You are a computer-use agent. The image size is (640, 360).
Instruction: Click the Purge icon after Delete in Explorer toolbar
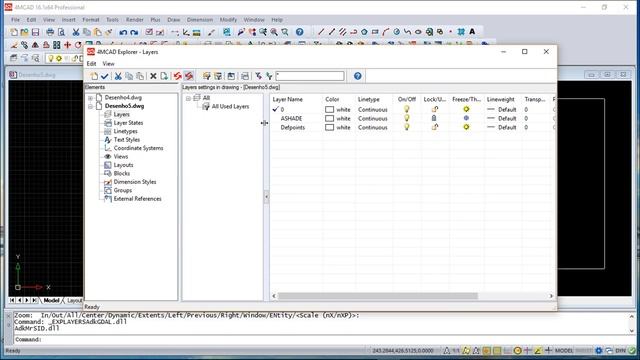[164, 76]
